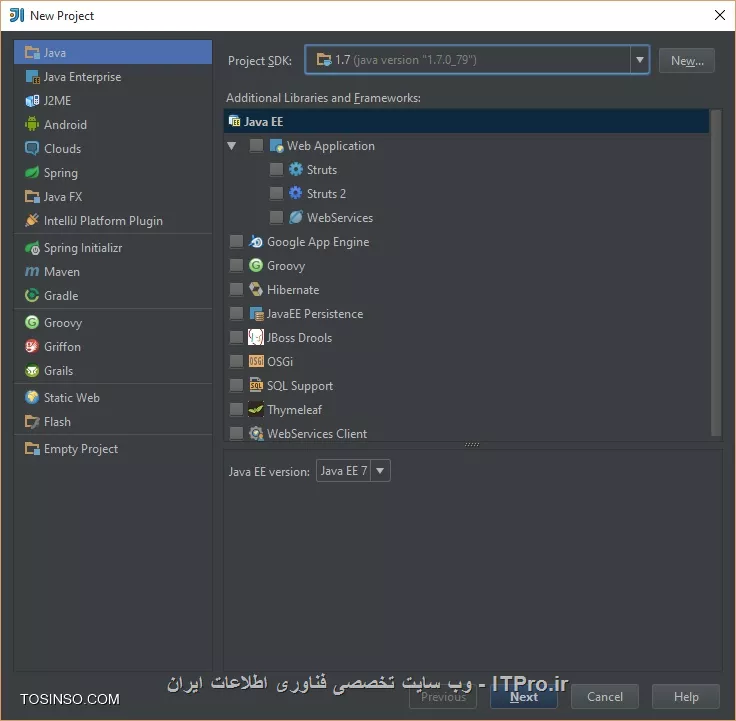Viewport: 736px width, 721px height.
Task: Choose the J2ME module icon
Action: 32,100
